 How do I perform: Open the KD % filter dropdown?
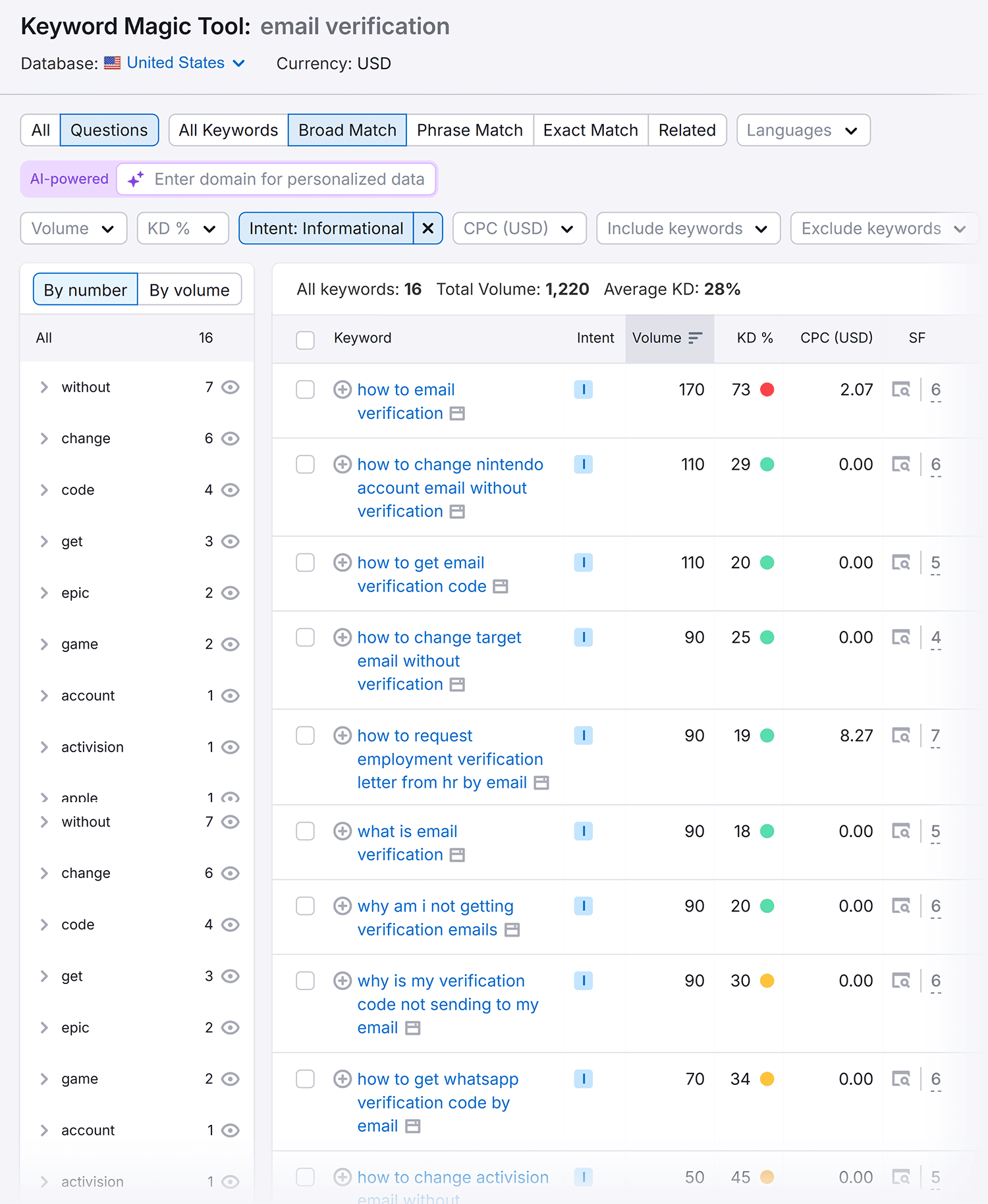coord(183,229)
